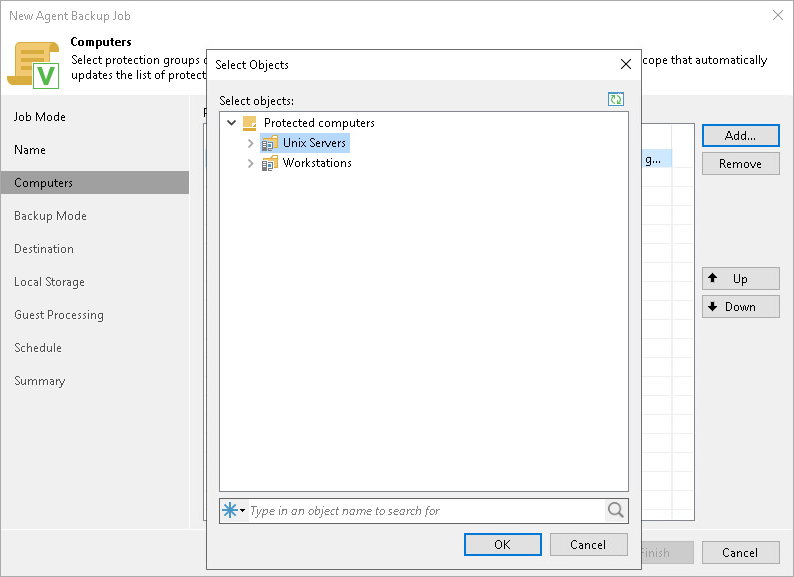Click the Remove button
Image resolution: width=794 pixels, height=577 pixels.
point(740,164)
